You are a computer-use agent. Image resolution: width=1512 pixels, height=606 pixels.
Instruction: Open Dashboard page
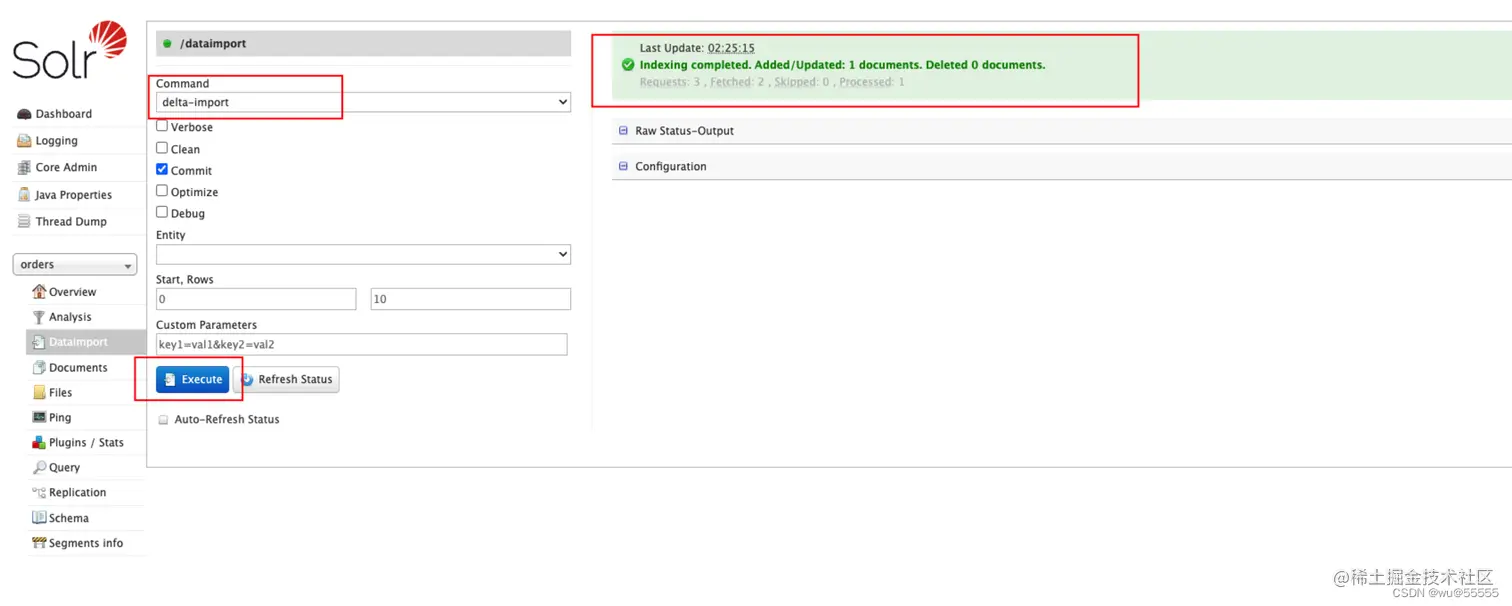point(64,114)
